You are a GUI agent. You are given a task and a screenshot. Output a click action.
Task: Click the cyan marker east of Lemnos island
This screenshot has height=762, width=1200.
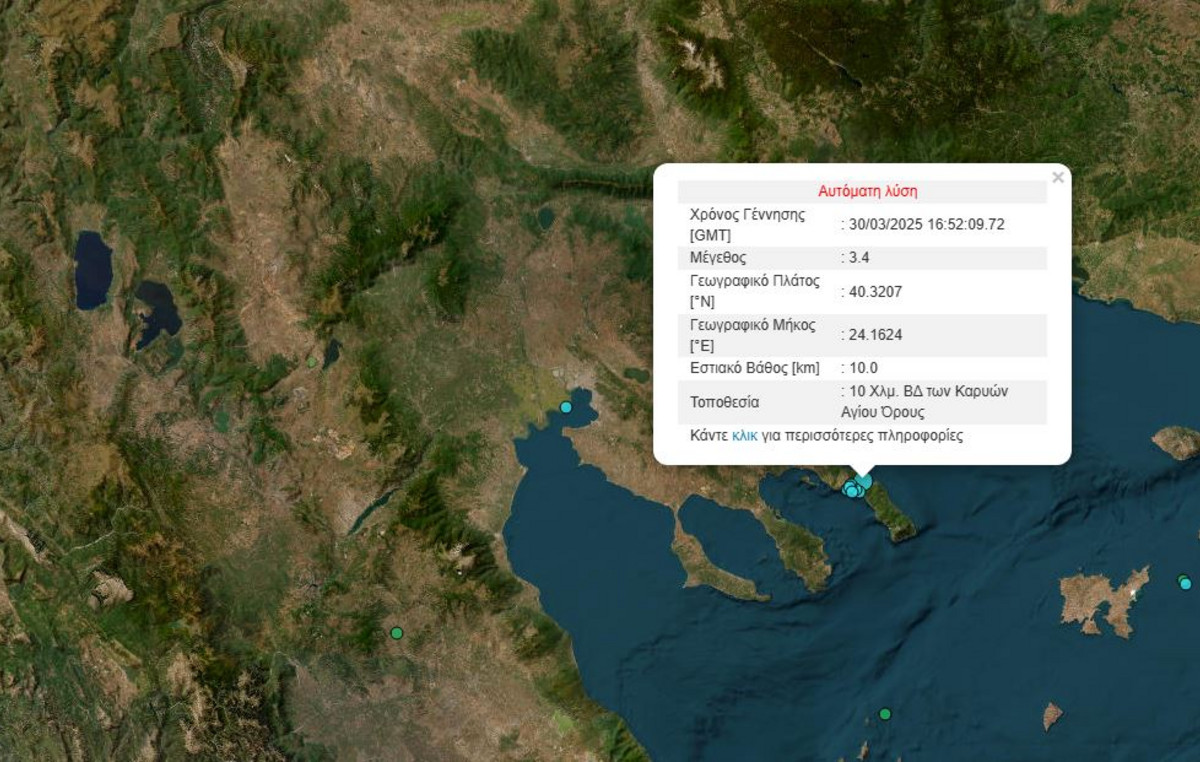tap(1185, 583)
